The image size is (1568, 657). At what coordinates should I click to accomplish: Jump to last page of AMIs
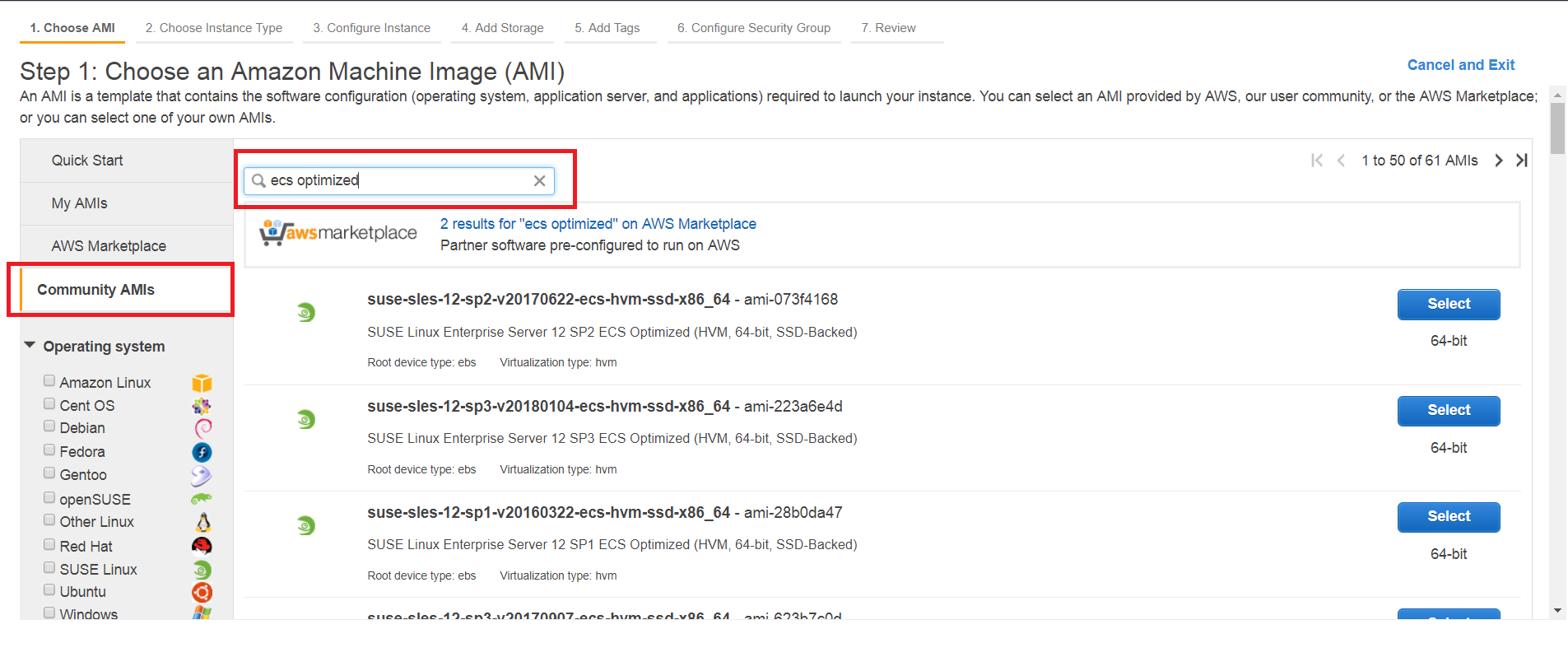pos(1521,161)
